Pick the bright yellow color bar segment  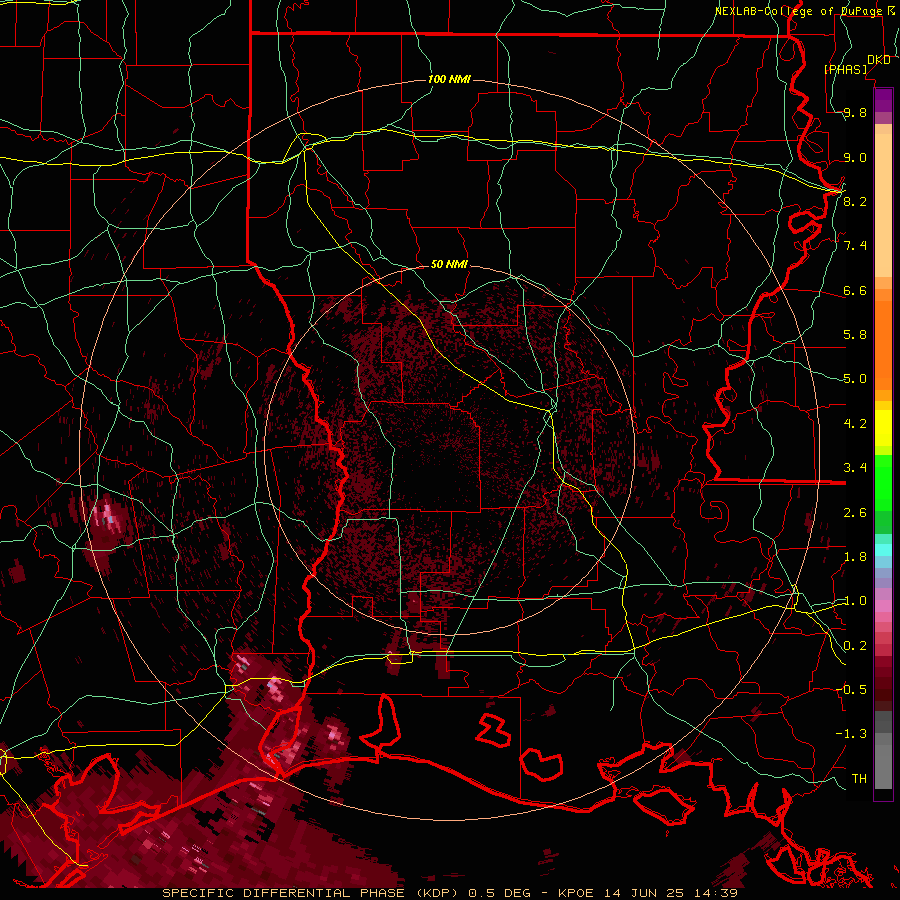[x=883, y=428]
